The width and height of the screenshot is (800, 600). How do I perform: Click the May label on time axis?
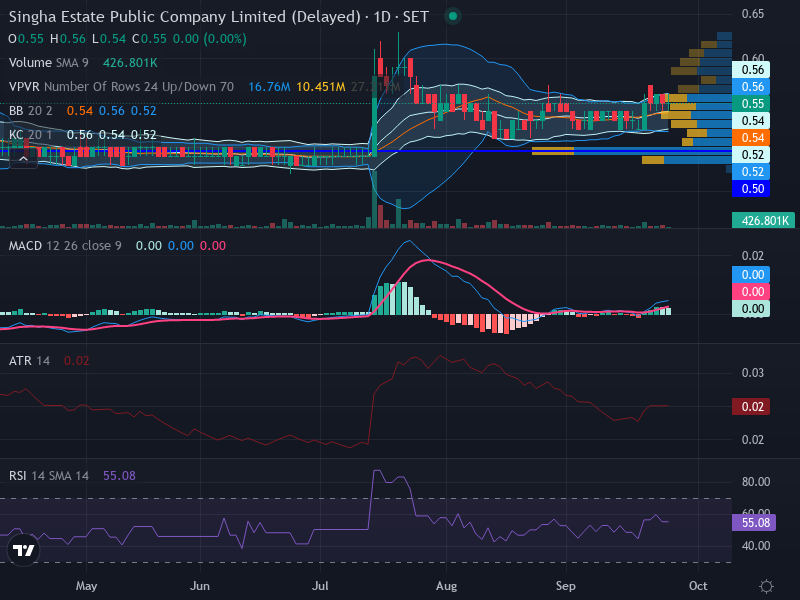tap(86, 586)
